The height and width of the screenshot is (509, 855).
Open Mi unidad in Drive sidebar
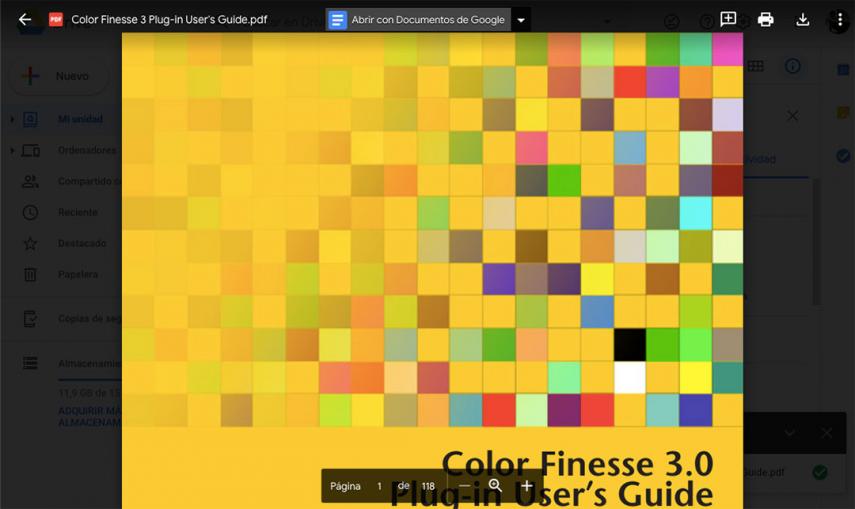[80, 118]
